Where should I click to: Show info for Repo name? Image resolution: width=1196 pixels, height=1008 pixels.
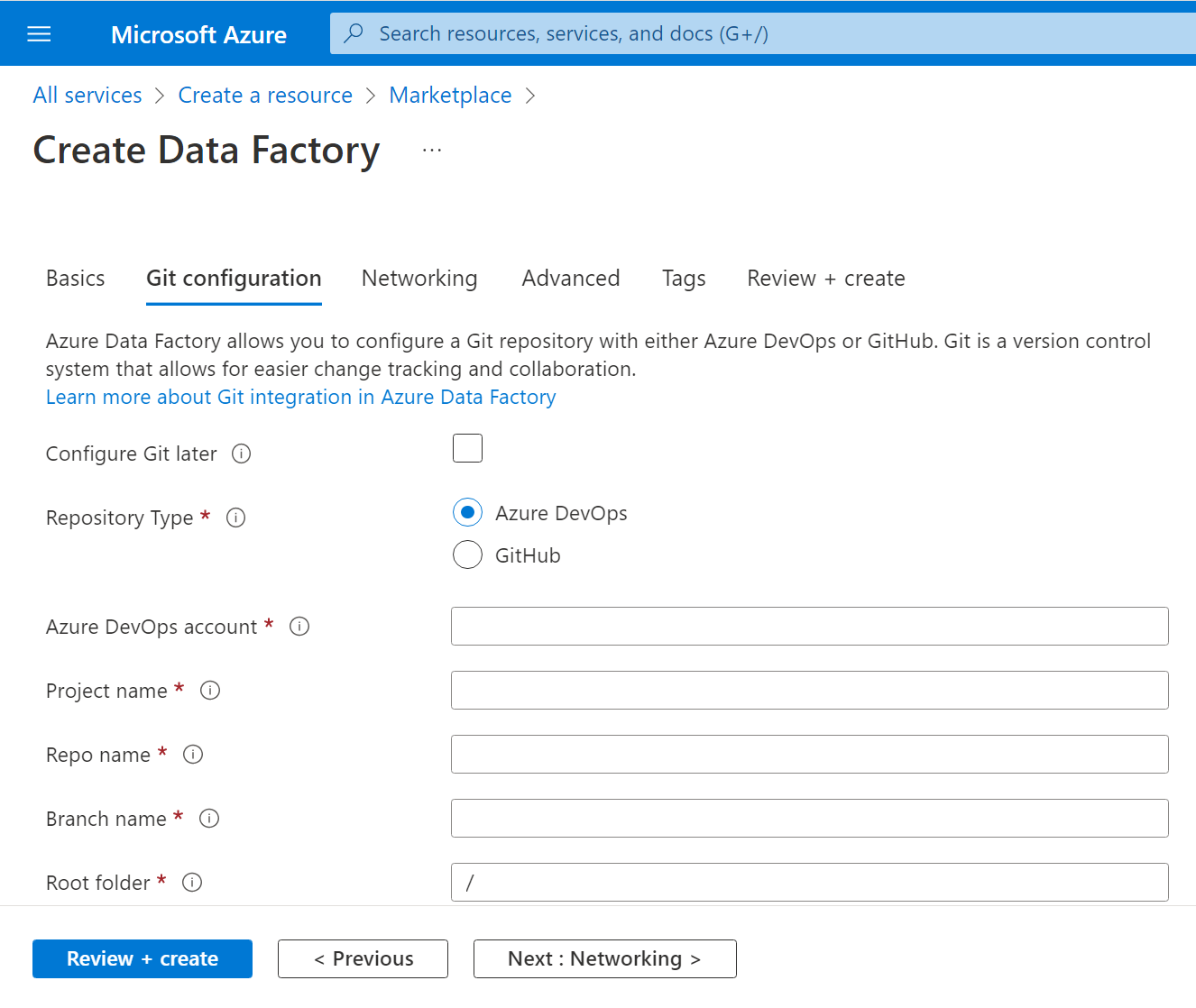(193, 755)
